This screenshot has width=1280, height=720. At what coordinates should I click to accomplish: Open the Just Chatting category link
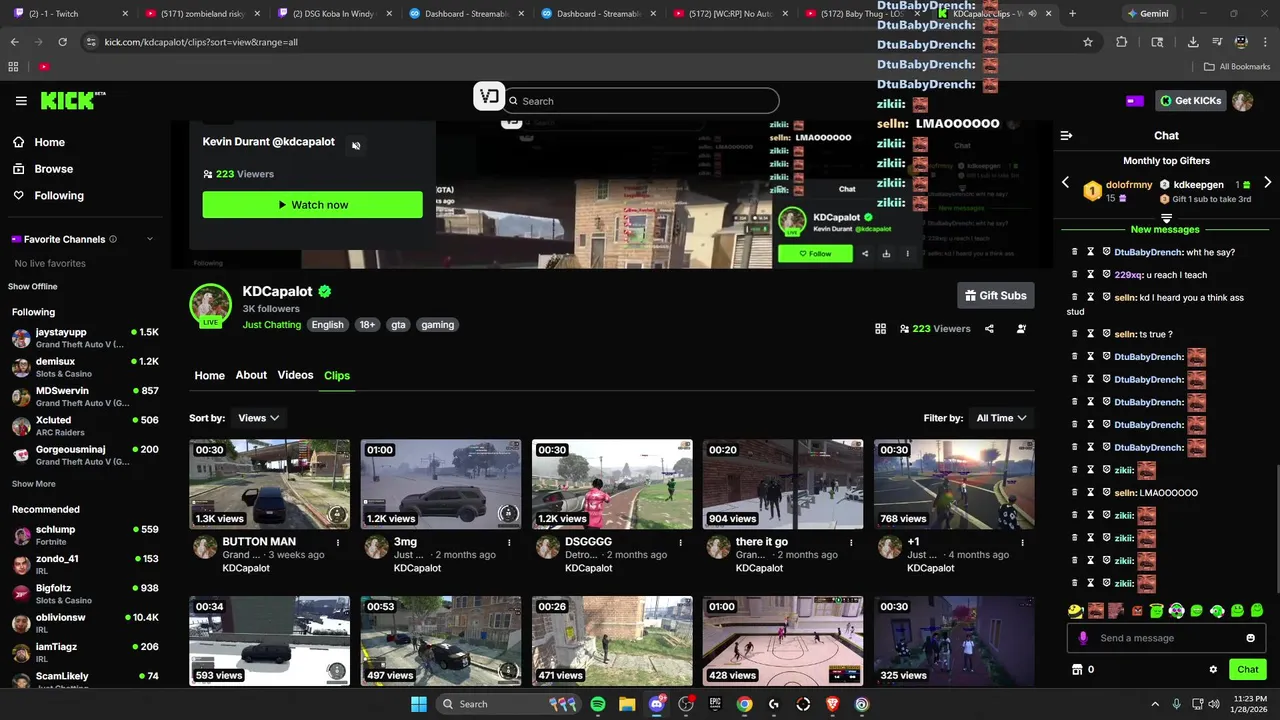pyautogui.click(x=272, y=325)
